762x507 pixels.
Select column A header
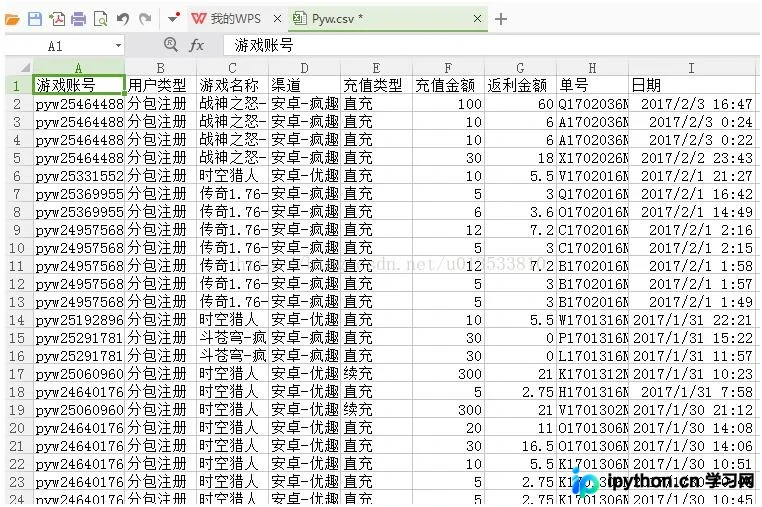pos(79,68)
